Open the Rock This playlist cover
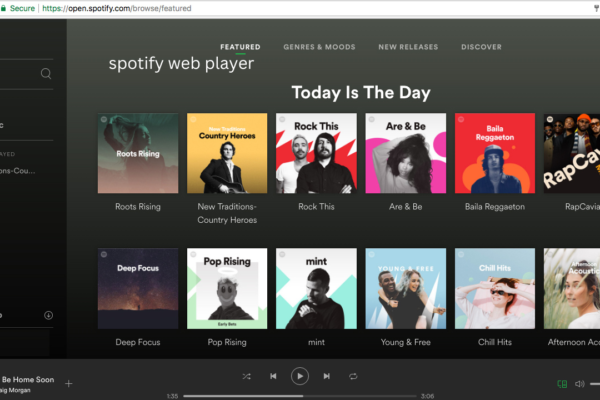 tap(316, 153)
